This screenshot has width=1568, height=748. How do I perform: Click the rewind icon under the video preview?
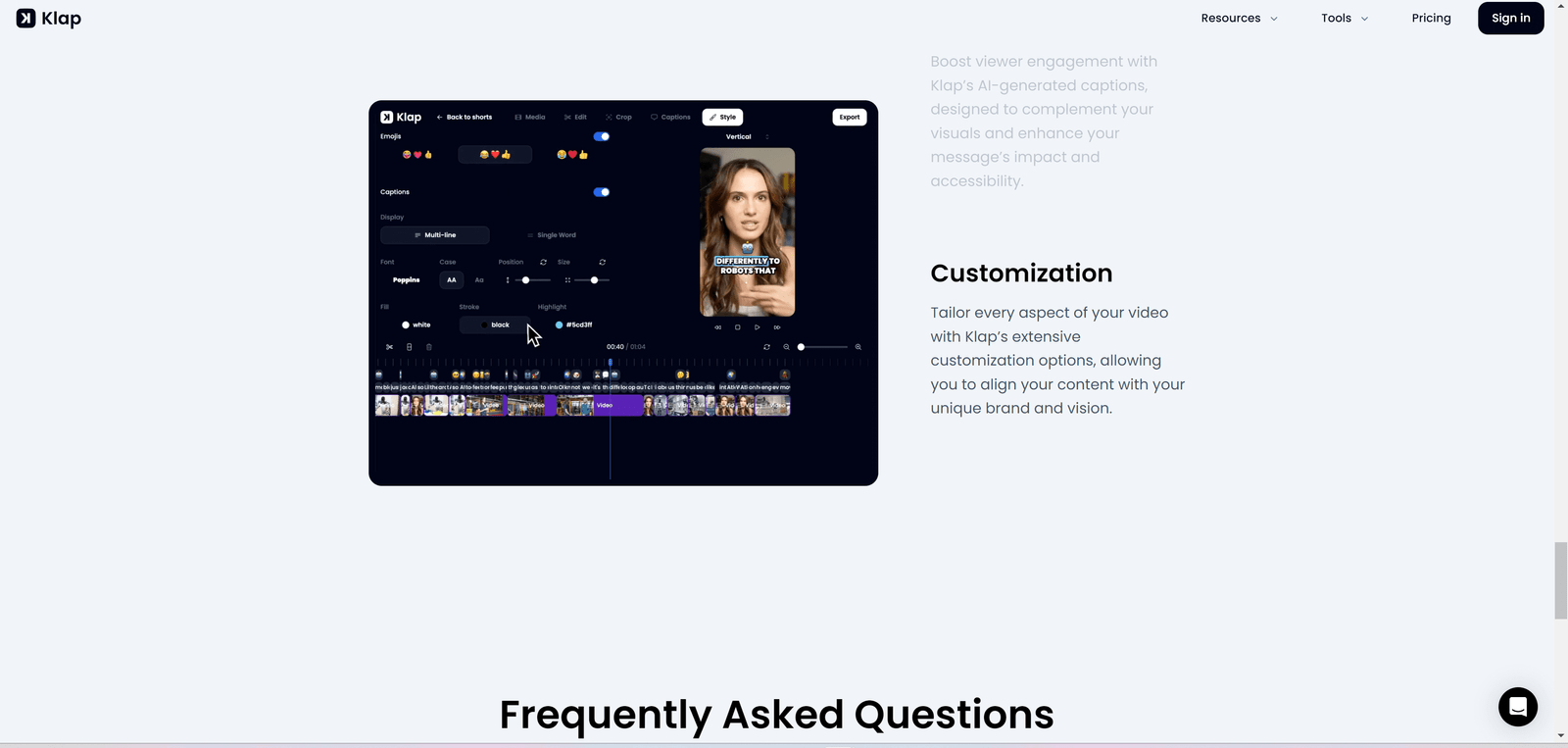click(717, 327)
